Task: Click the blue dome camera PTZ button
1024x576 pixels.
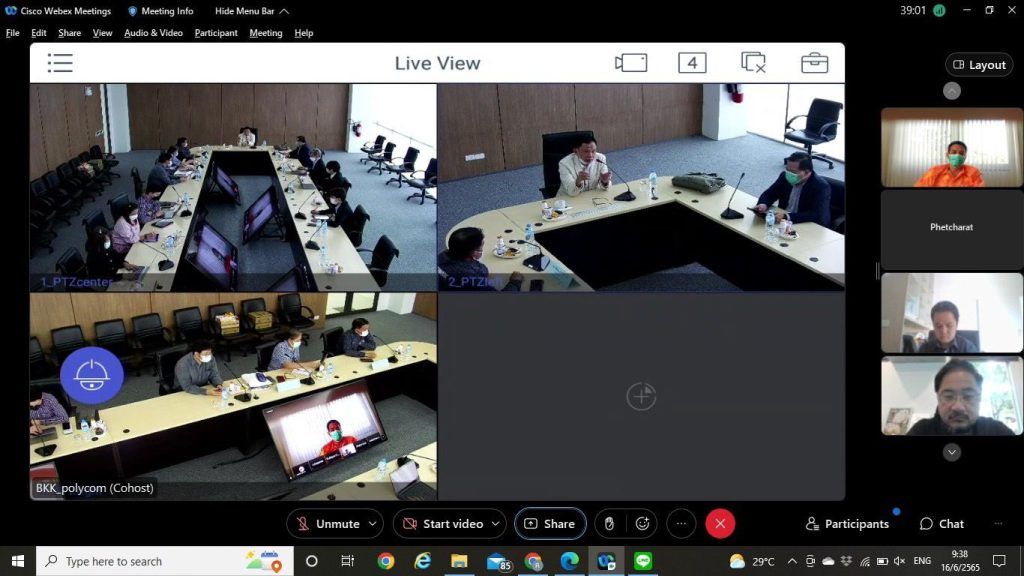Action: tap(92, 375)
